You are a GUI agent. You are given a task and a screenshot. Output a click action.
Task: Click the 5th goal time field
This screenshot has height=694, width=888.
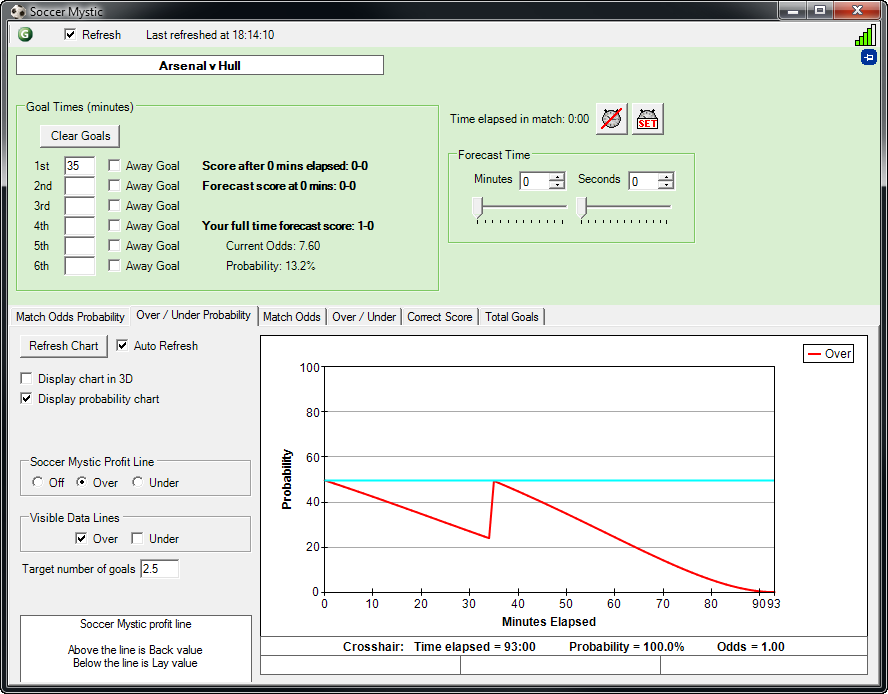[x=79, y=246]
